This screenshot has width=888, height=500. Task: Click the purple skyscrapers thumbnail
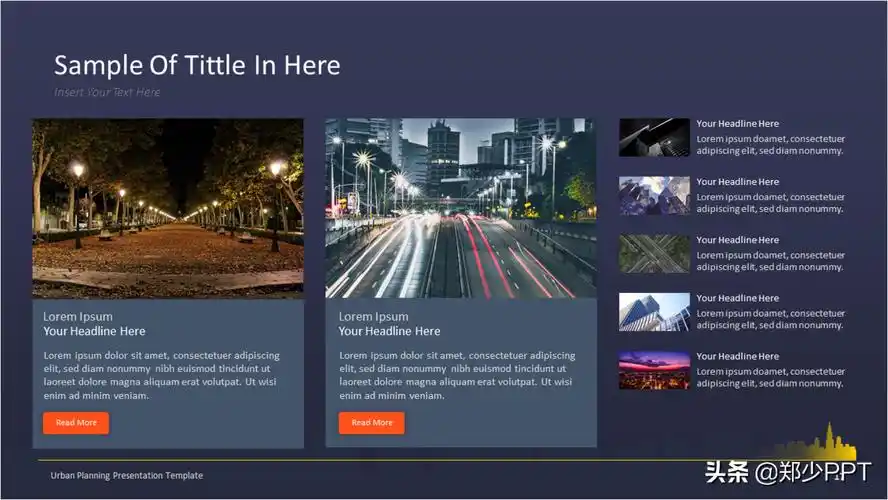(654, 195)
